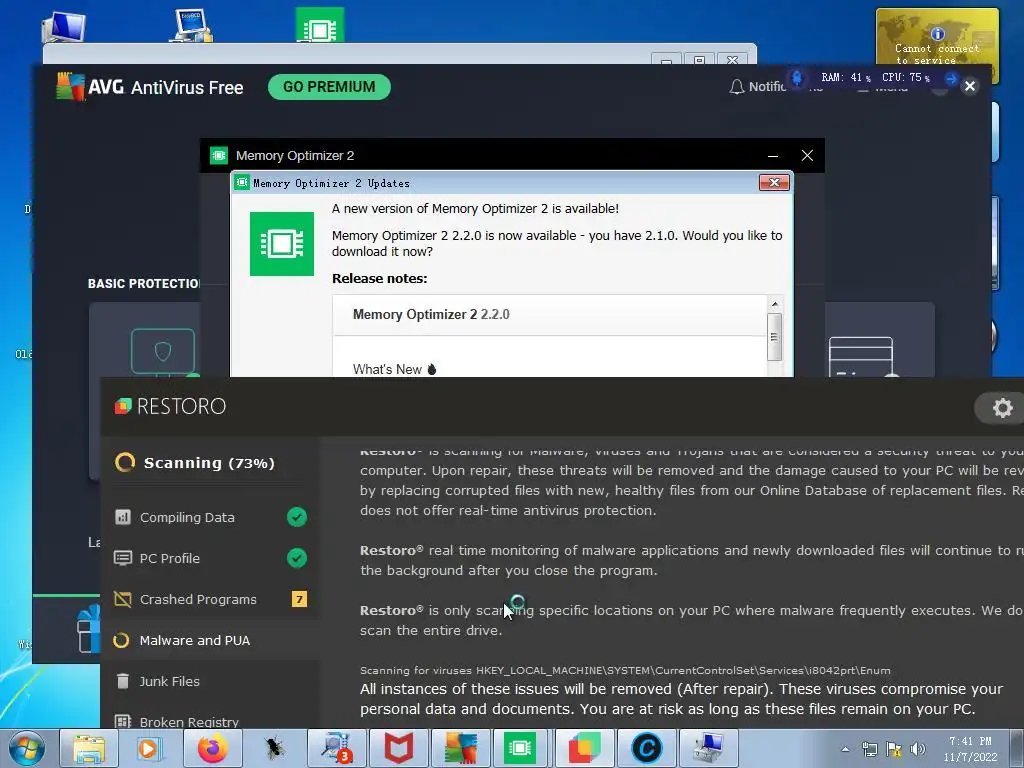Click Memory Optimizer 2 title bar icon
The width and height of the screenshot is (1024, 768).
click(219, 155)
